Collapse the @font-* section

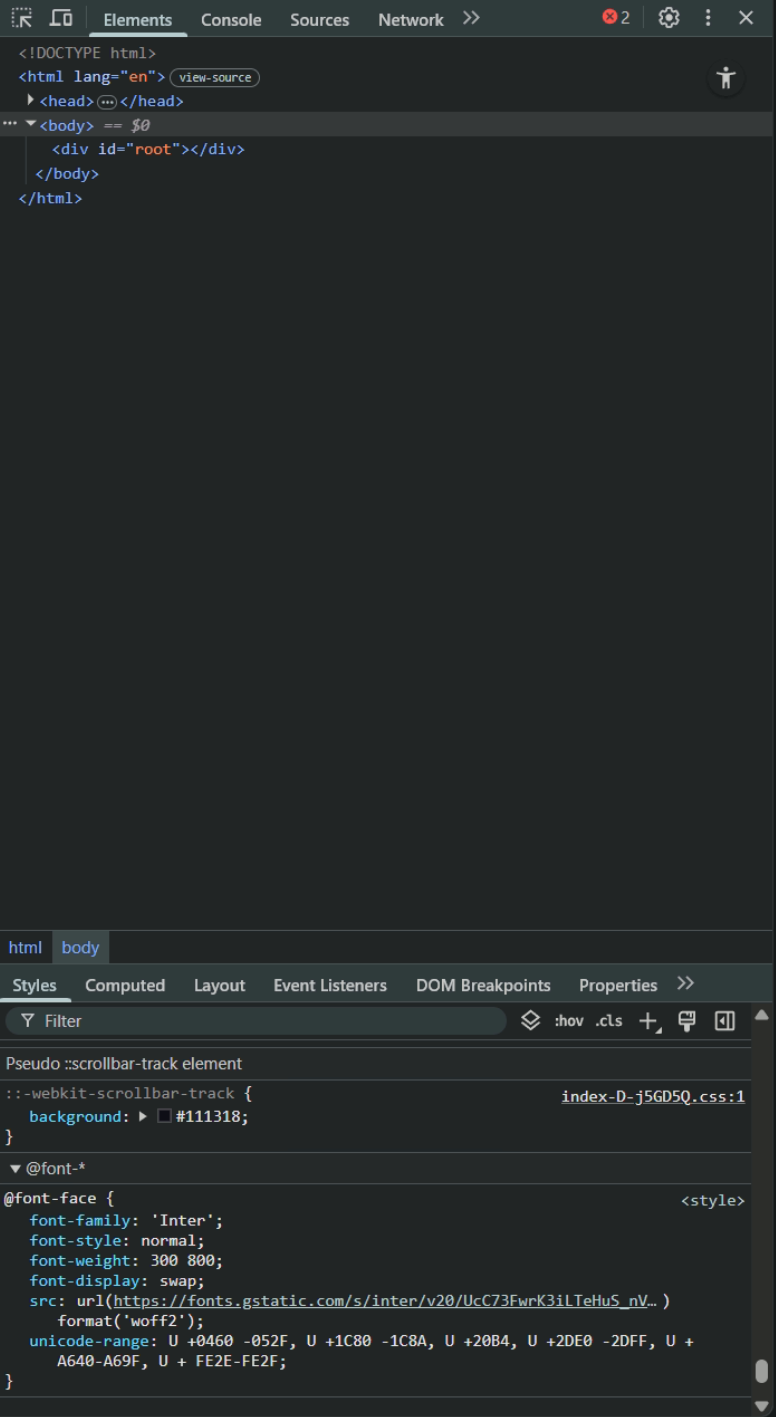[x=15, y=1169]
